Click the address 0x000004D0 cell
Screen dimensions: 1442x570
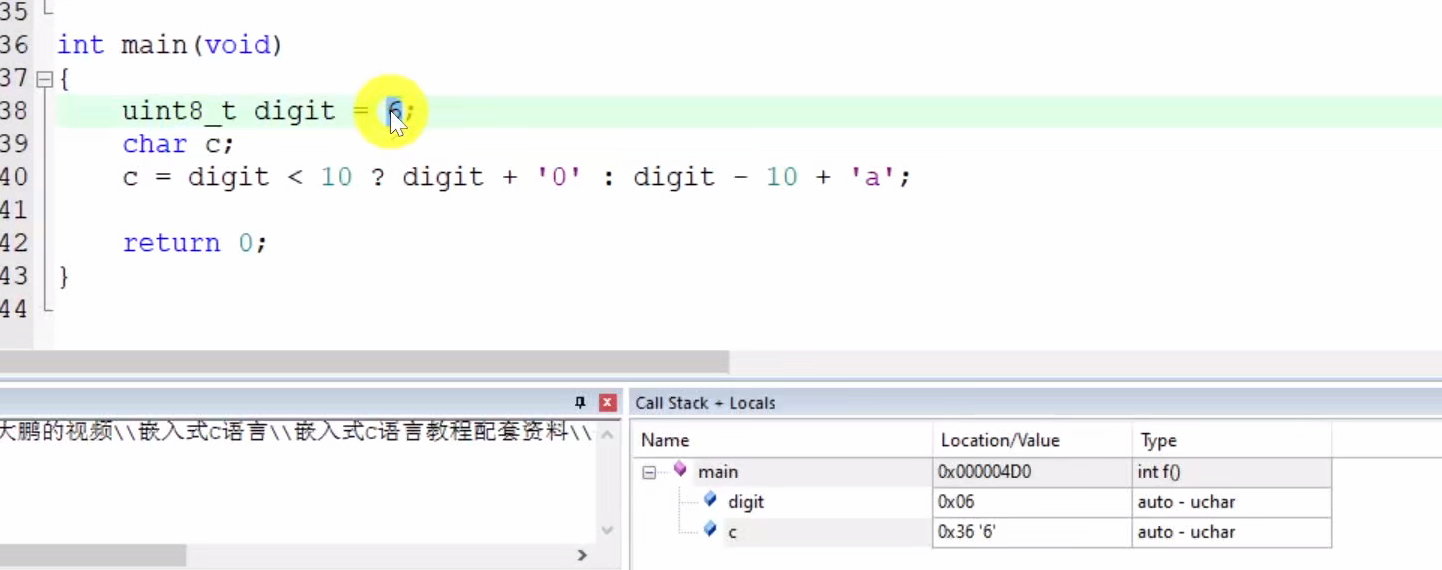pyautogui.click(x=1032, y=472)
